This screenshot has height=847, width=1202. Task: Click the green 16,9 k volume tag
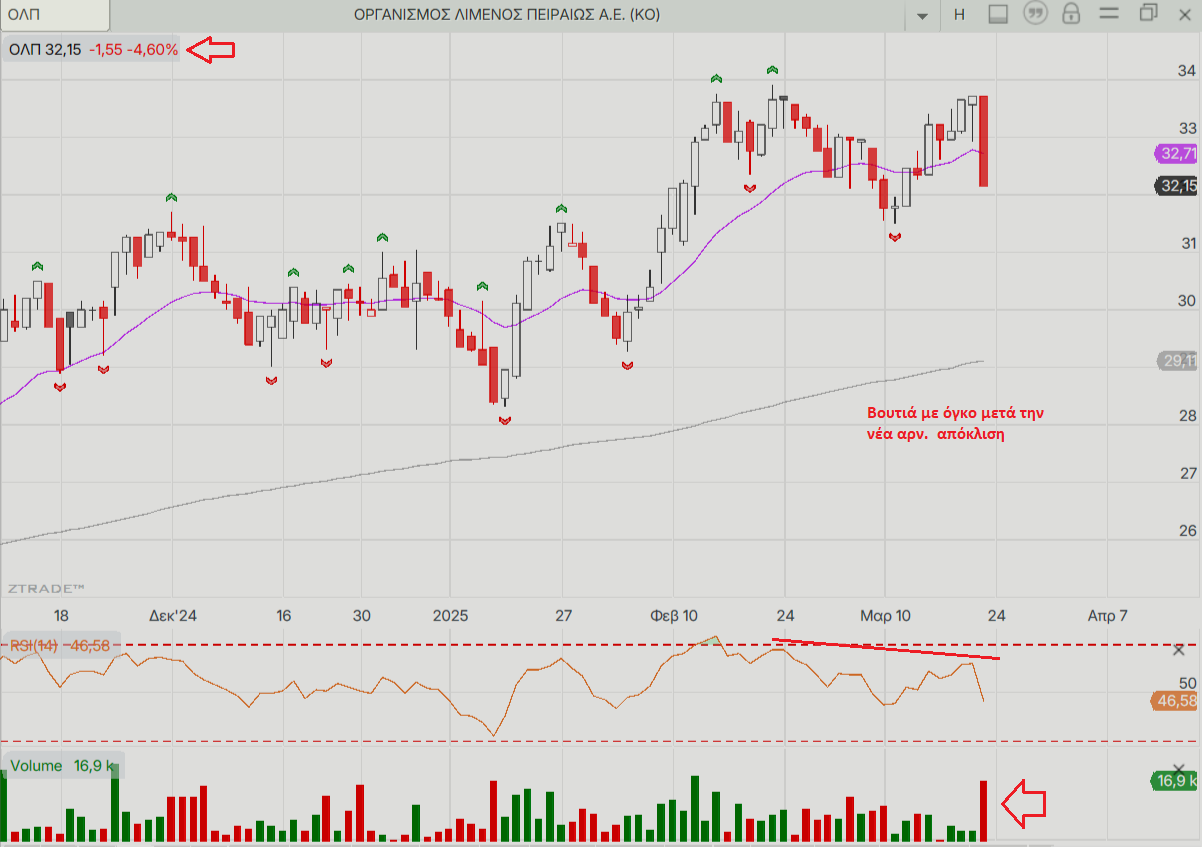pyautogui.click(x=1175, y=780)
